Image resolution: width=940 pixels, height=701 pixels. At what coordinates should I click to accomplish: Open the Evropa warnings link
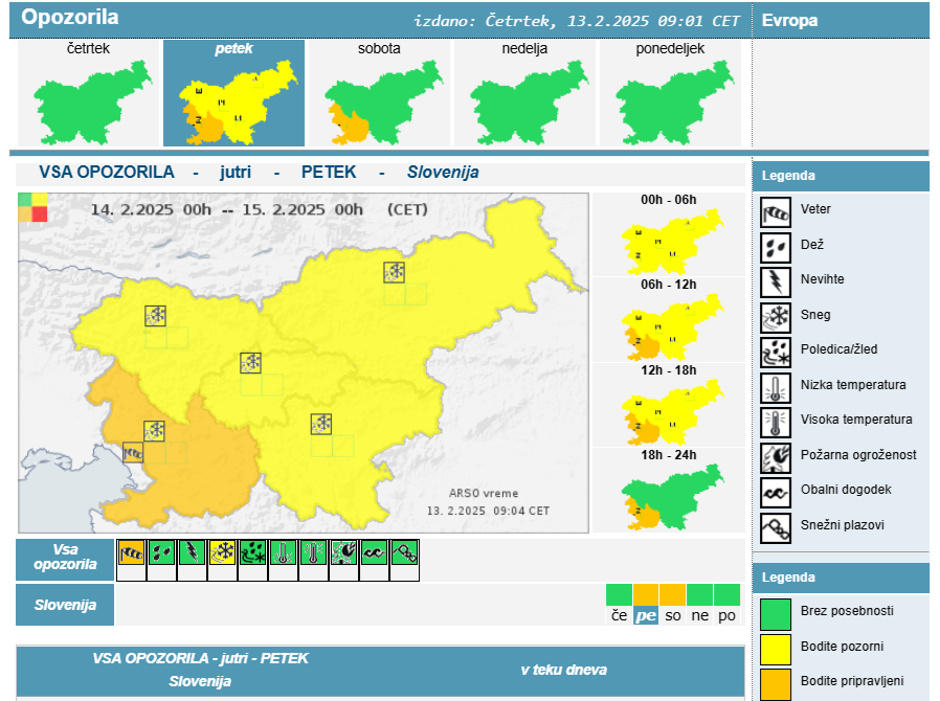(790, 20)
